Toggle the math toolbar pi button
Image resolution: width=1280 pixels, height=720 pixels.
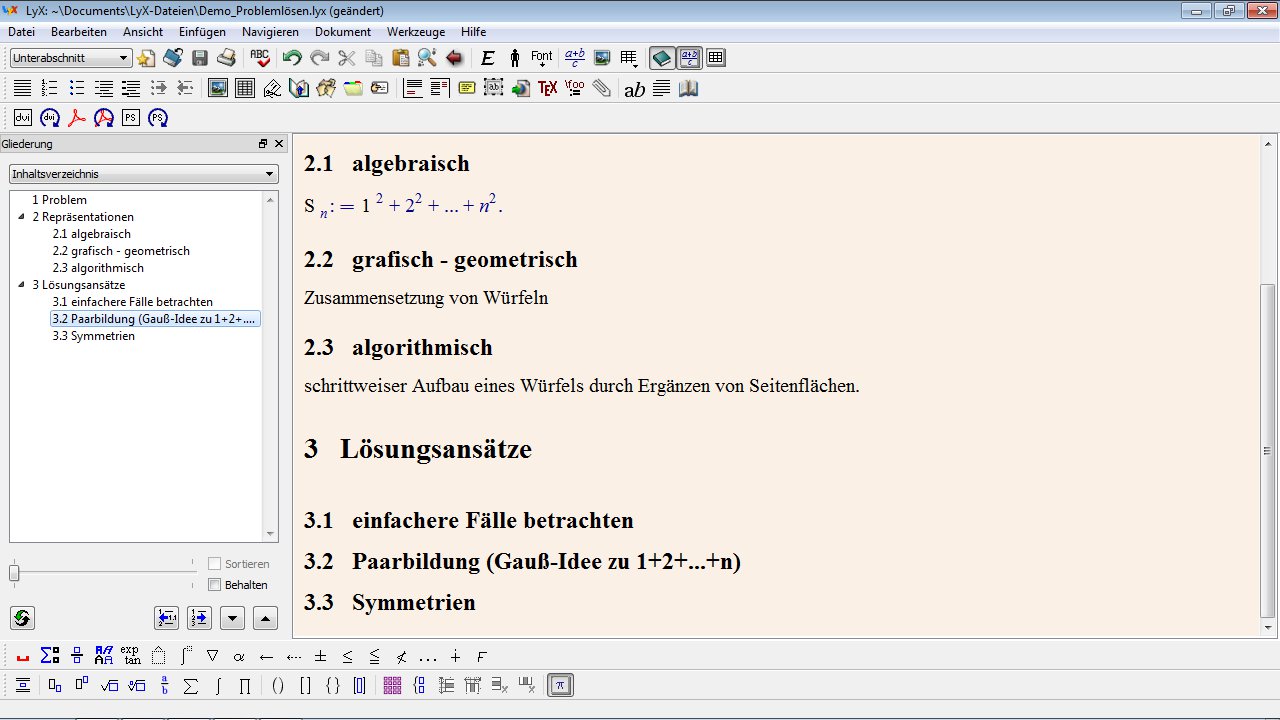[561, 686]
